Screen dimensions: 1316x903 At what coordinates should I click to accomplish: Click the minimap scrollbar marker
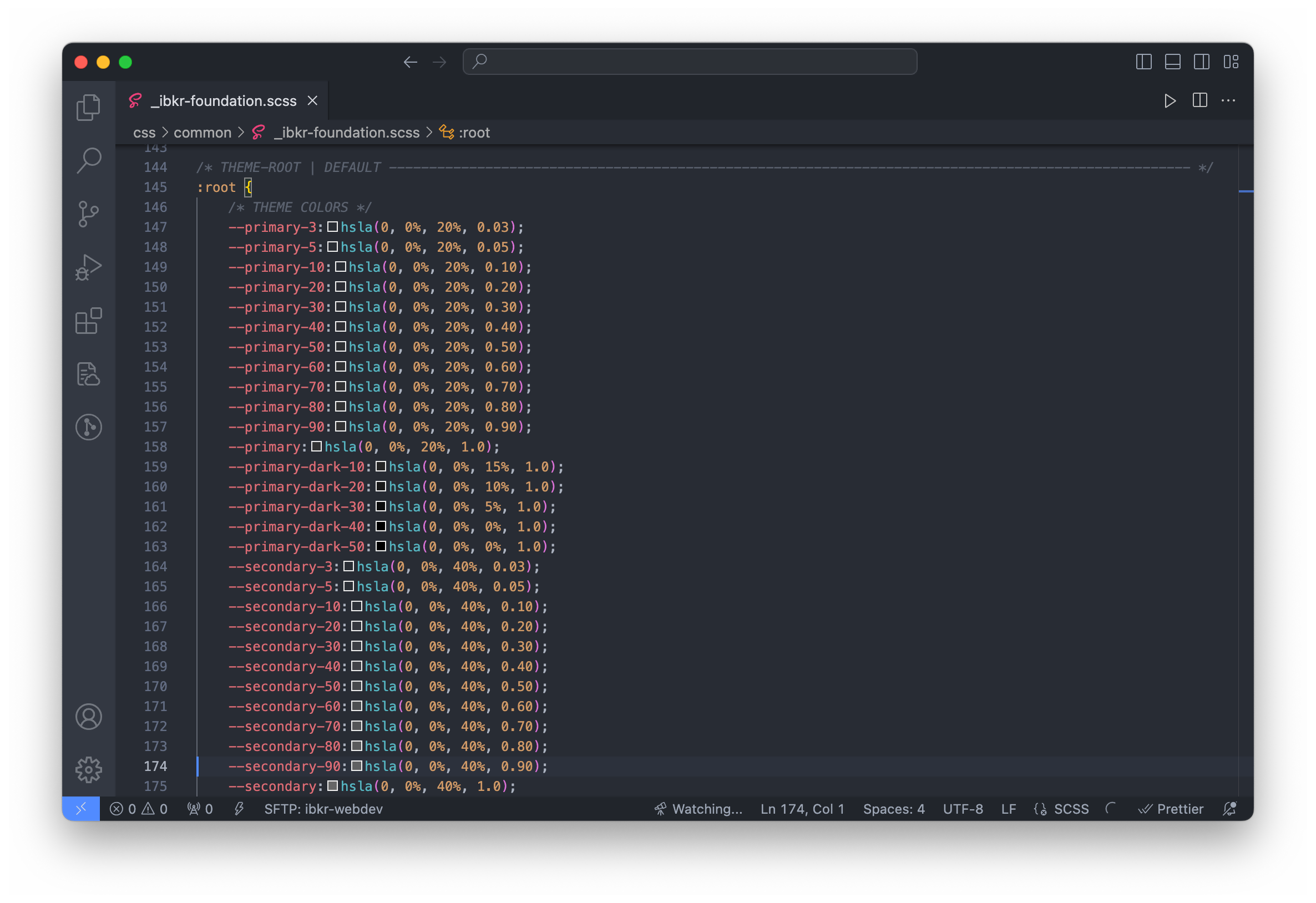(x=1246, y=191)
